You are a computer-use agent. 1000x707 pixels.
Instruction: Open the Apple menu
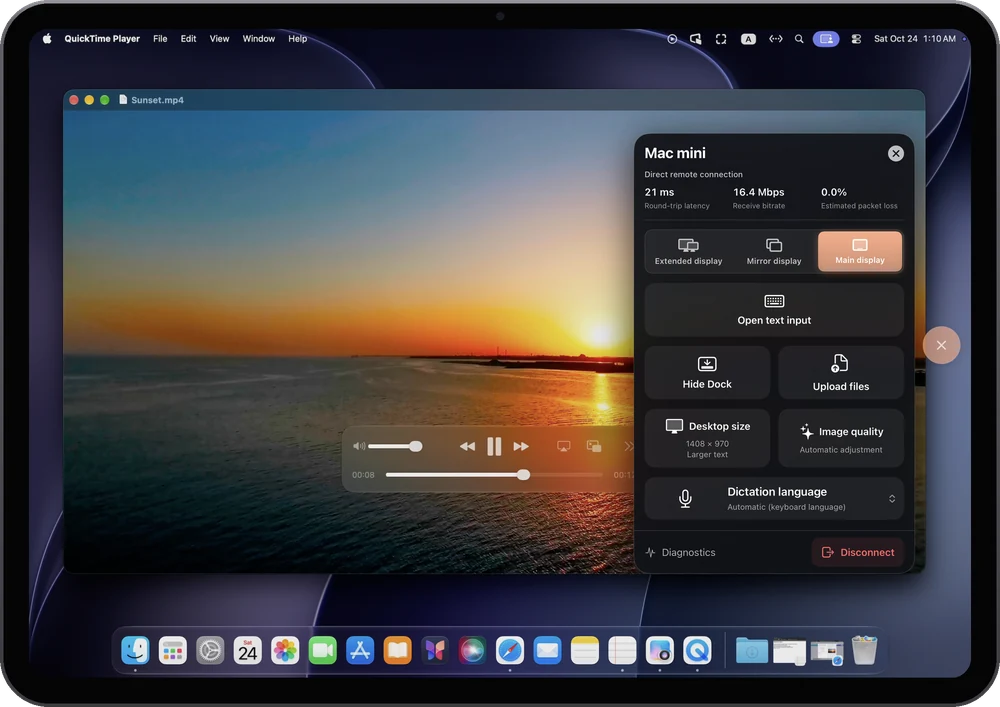tap(47, 39)
